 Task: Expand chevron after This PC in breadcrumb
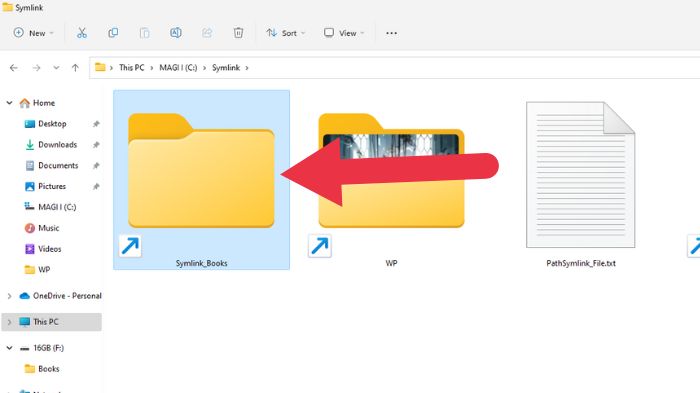point(152,68)
